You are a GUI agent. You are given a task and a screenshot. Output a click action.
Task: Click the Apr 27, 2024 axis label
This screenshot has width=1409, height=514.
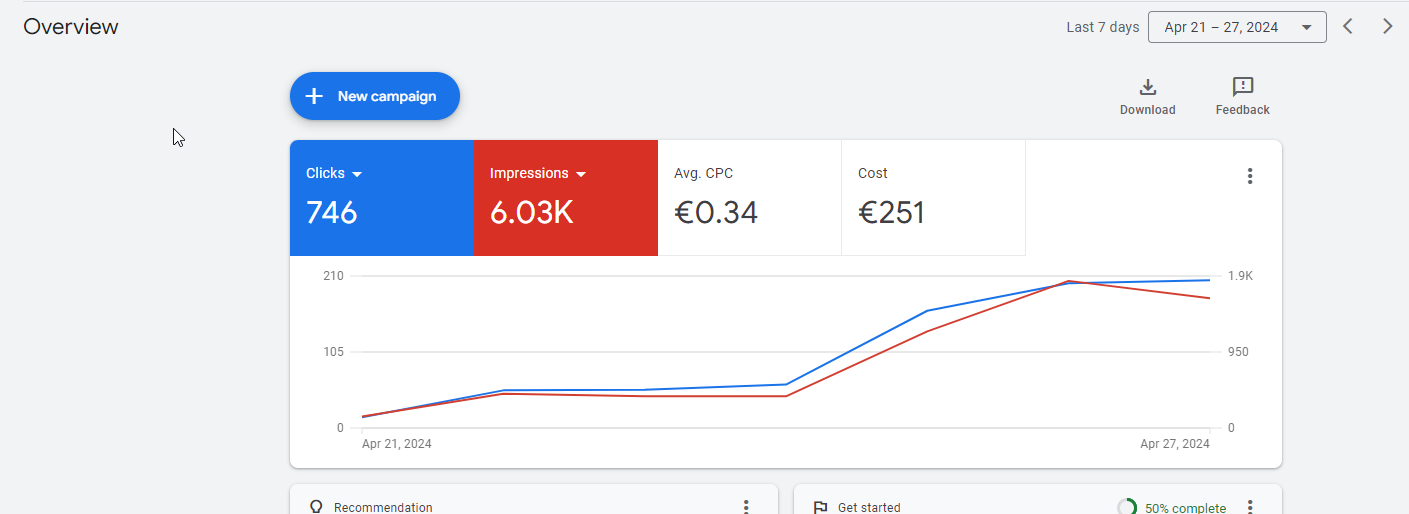(x=1175, y=443)
